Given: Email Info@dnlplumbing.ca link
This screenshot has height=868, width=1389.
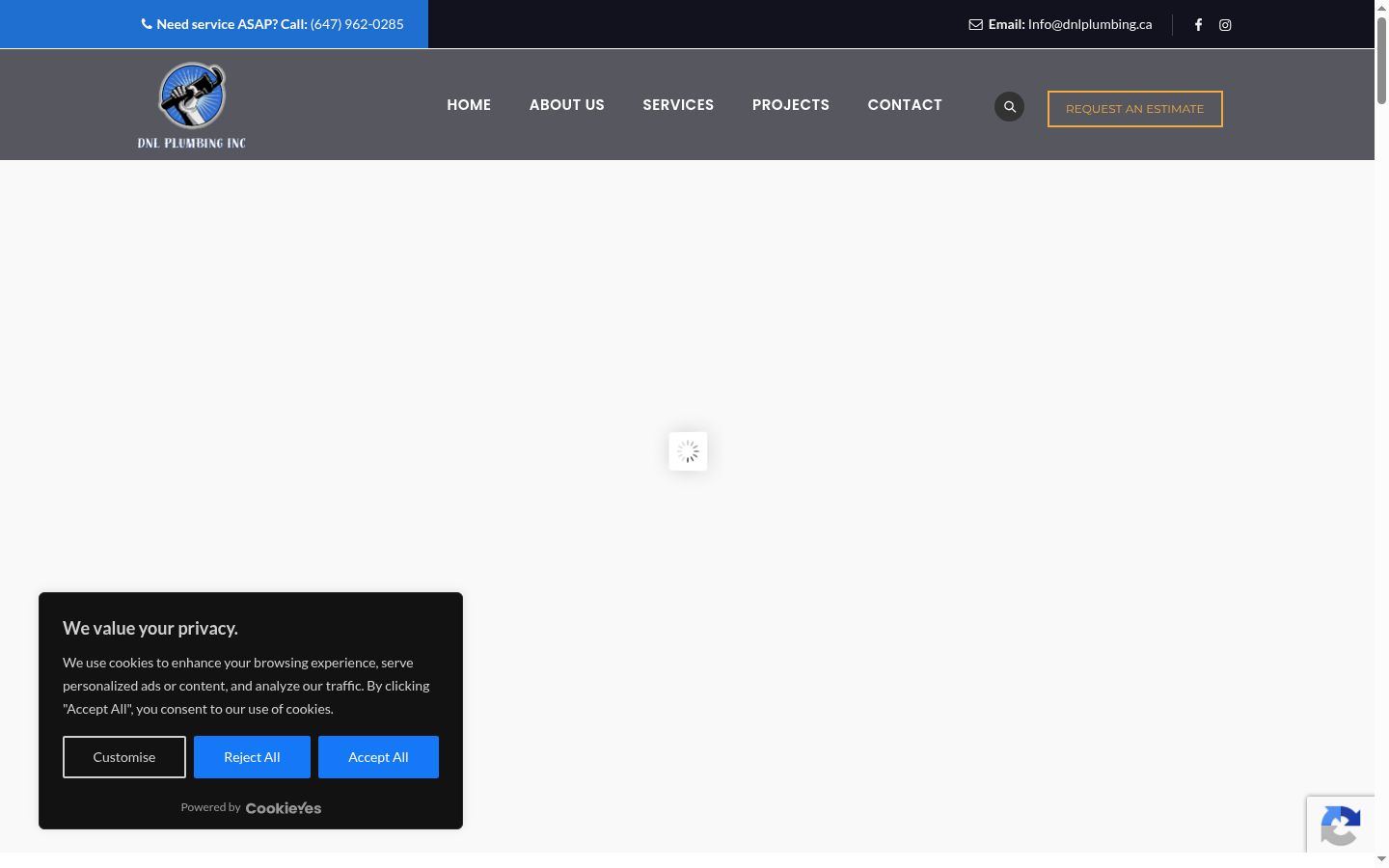Looking at the screenshot, I should (x=1089, y=24).
